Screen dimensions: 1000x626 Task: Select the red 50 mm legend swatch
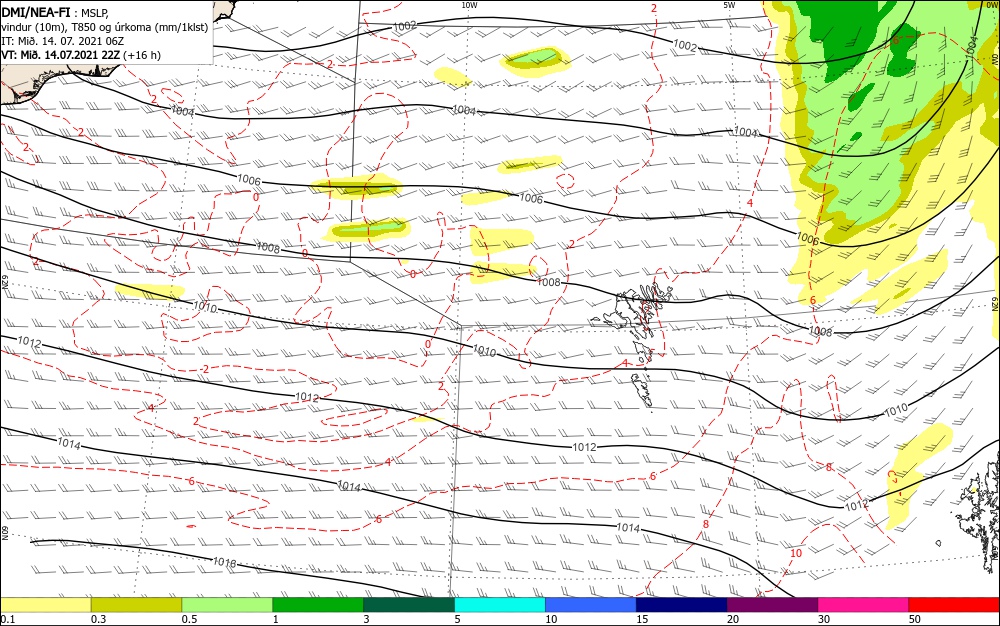(x=954, y=605)
